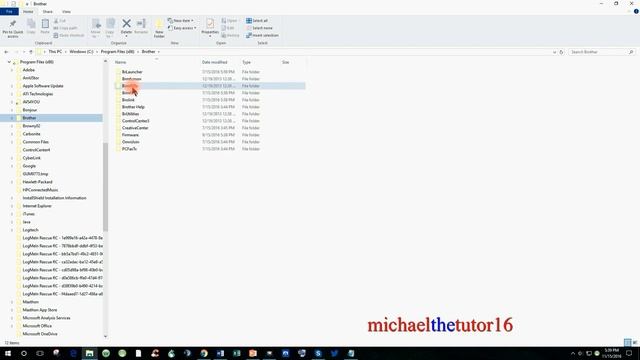Select Carbonite in the navigation tree
Image resolution: width=640 pixels, height=360 pixels.
31,134
